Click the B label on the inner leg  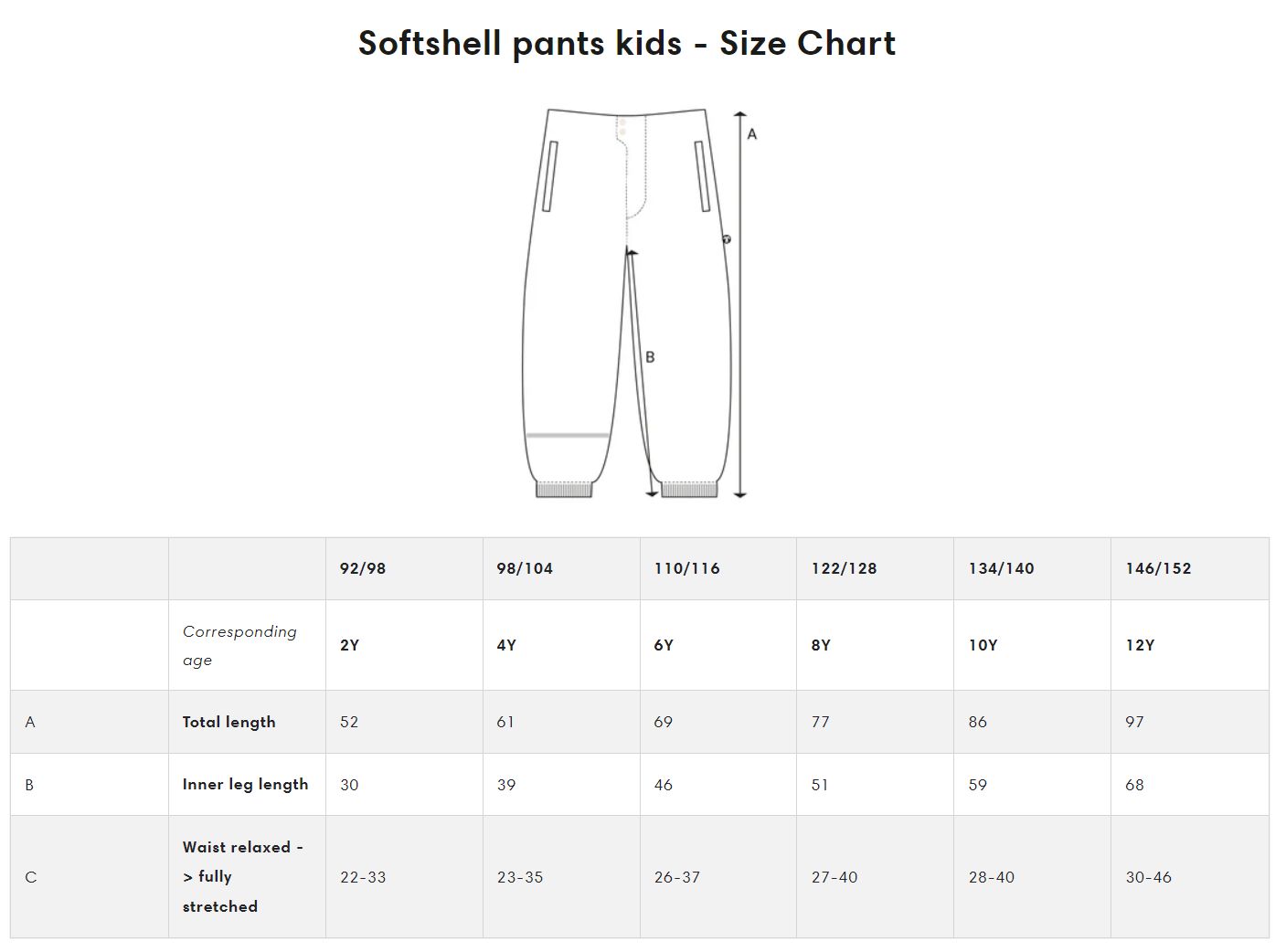[650, 357]
